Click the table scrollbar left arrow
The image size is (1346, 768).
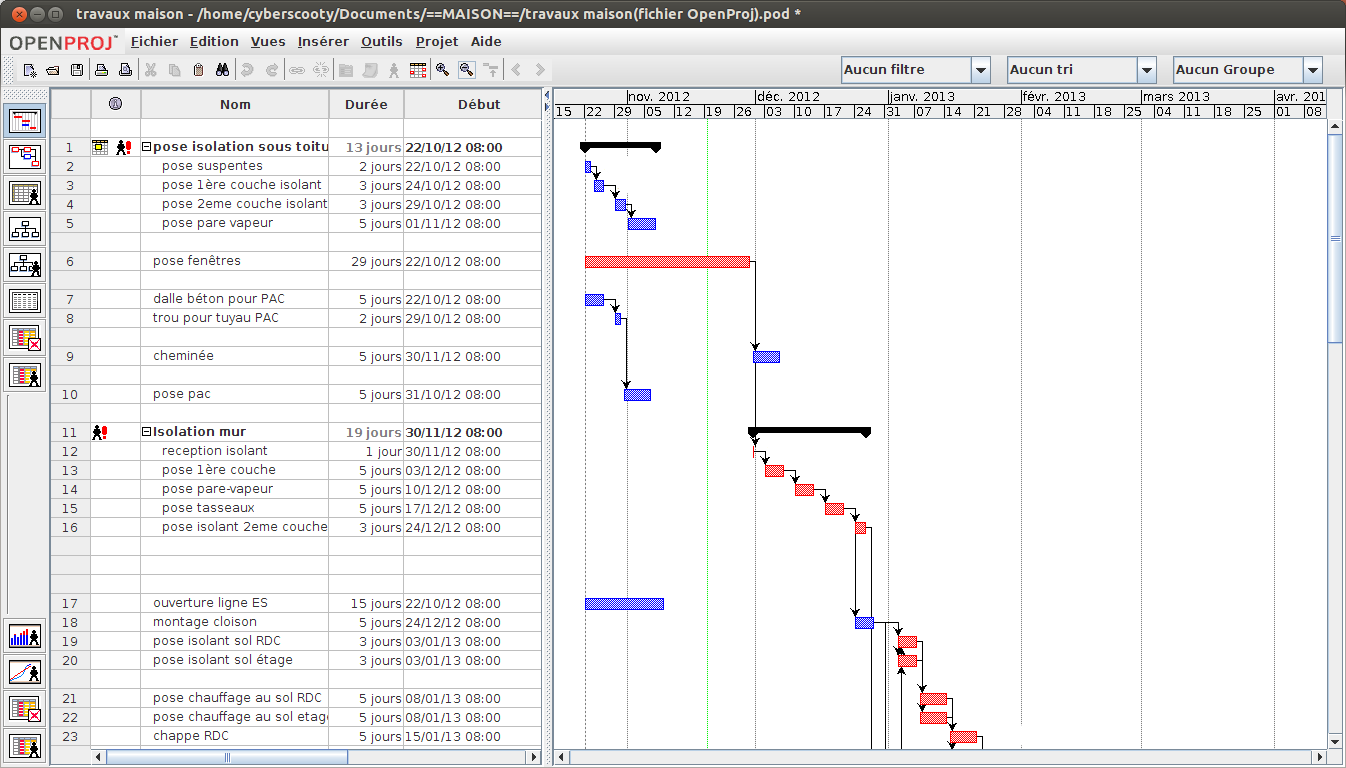[98, 757]
